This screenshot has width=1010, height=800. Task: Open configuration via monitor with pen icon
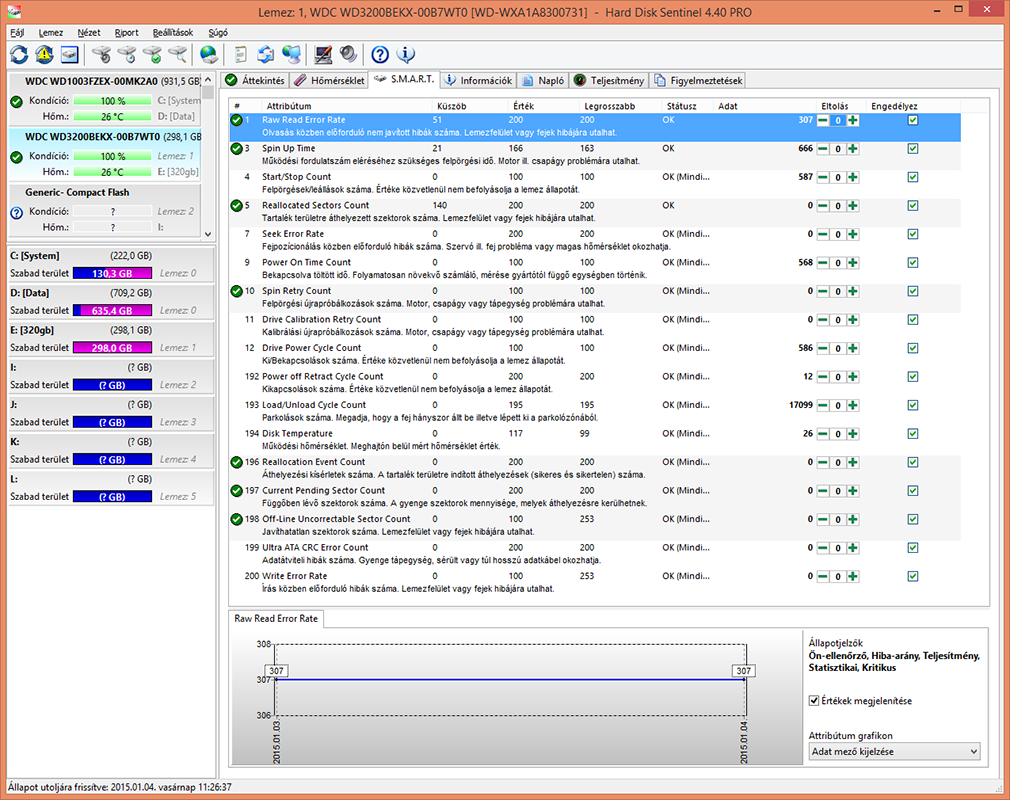point(323,55)
